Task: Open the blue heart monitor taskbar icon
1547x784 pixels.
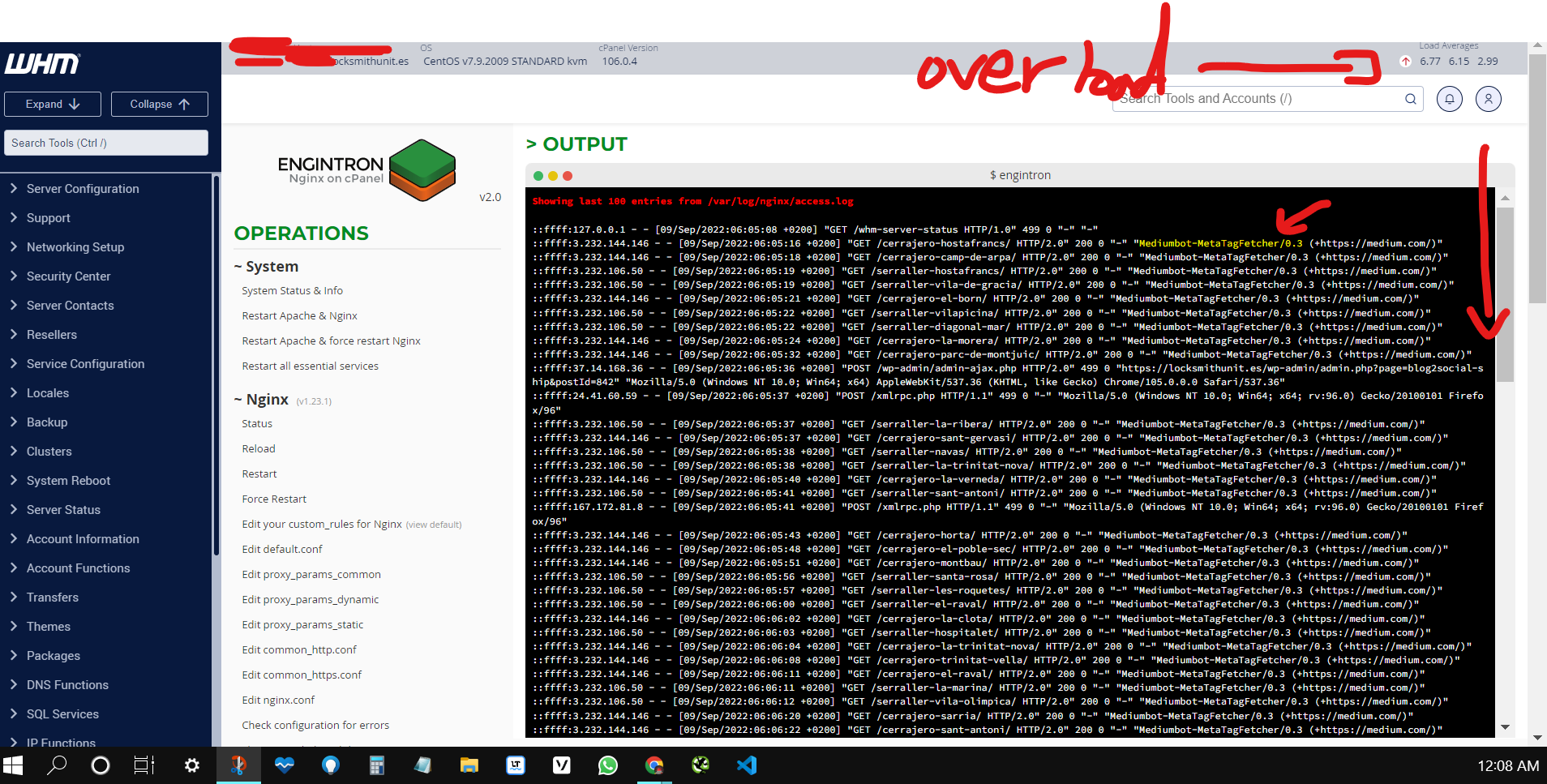Action: tap(284, 765)
